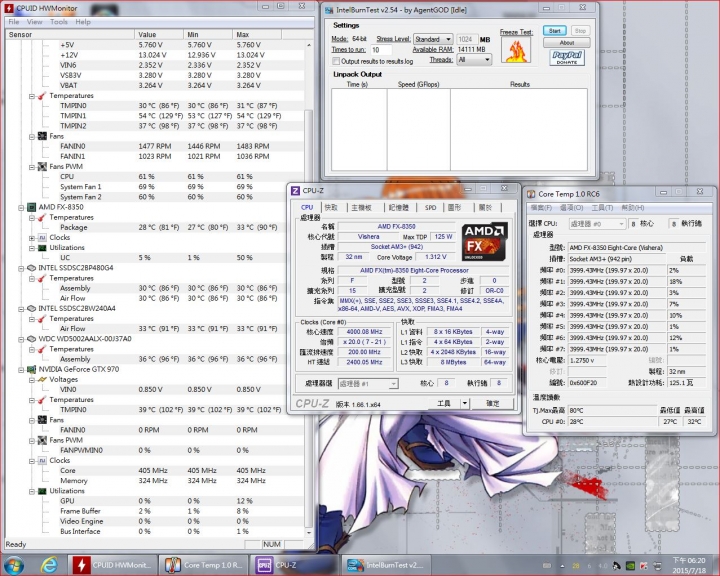Switch to the SPD tab in CPU-Z
Viewport: 720px width, 576px height.
tap(430, 208)
